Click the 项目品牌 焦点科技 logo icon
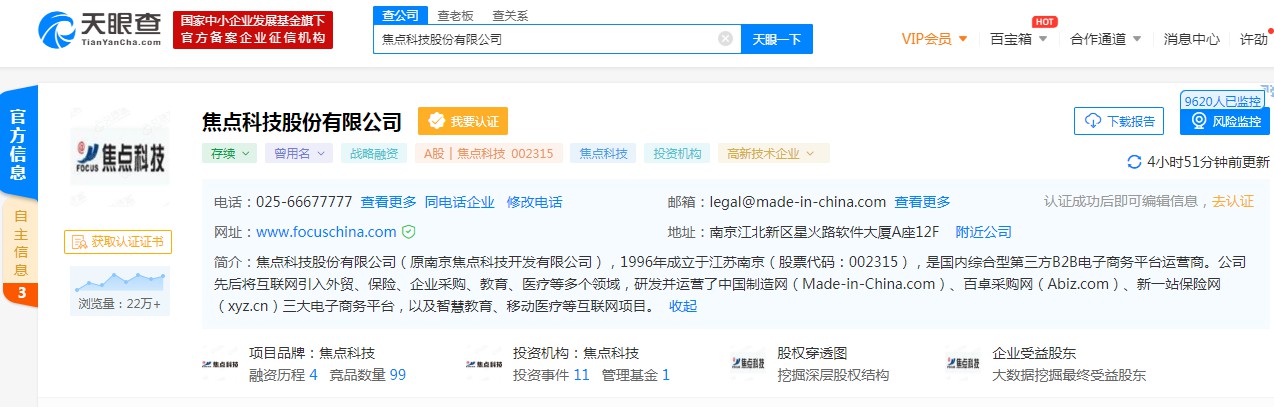Screen dimensions: 1274x407 [x=221, y=364]
